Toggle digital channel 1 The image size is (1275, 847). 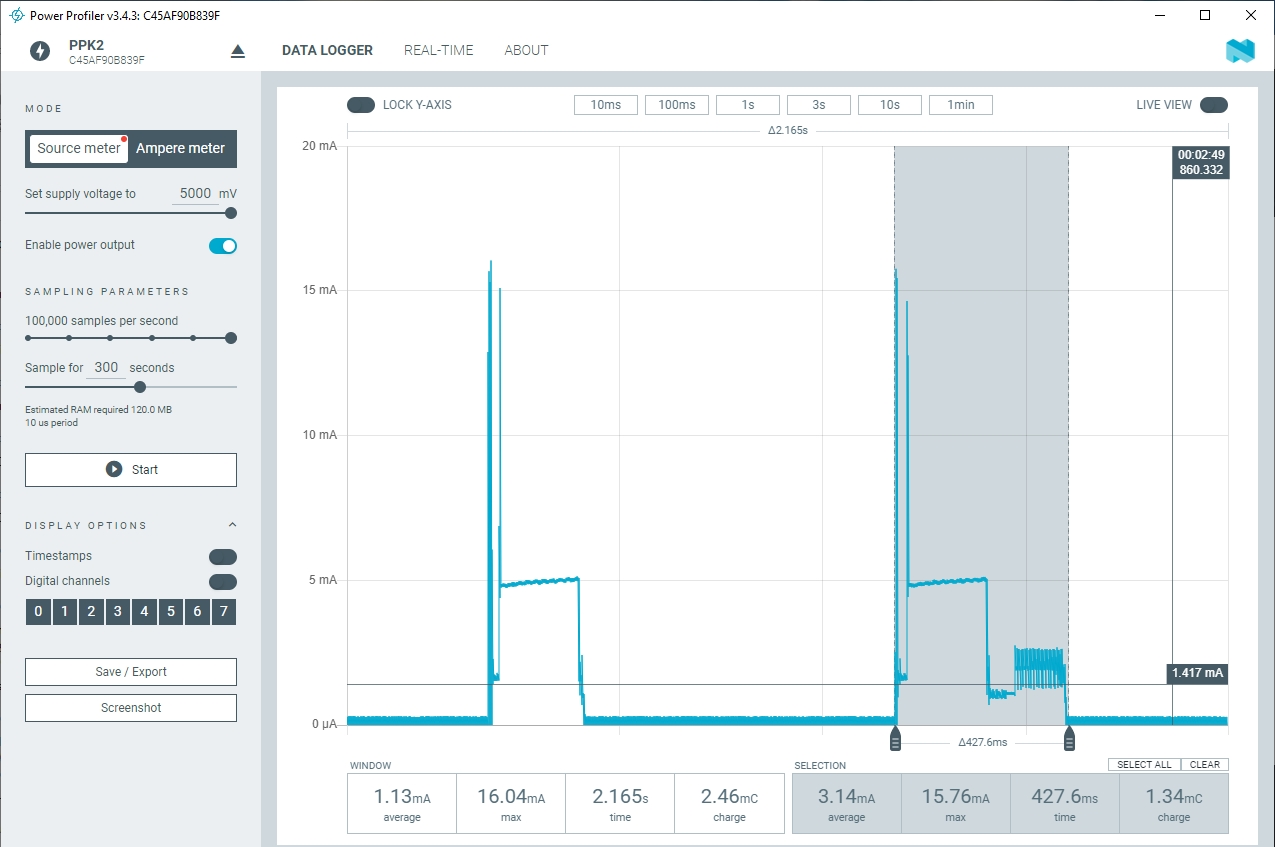(x=64, y=612)
